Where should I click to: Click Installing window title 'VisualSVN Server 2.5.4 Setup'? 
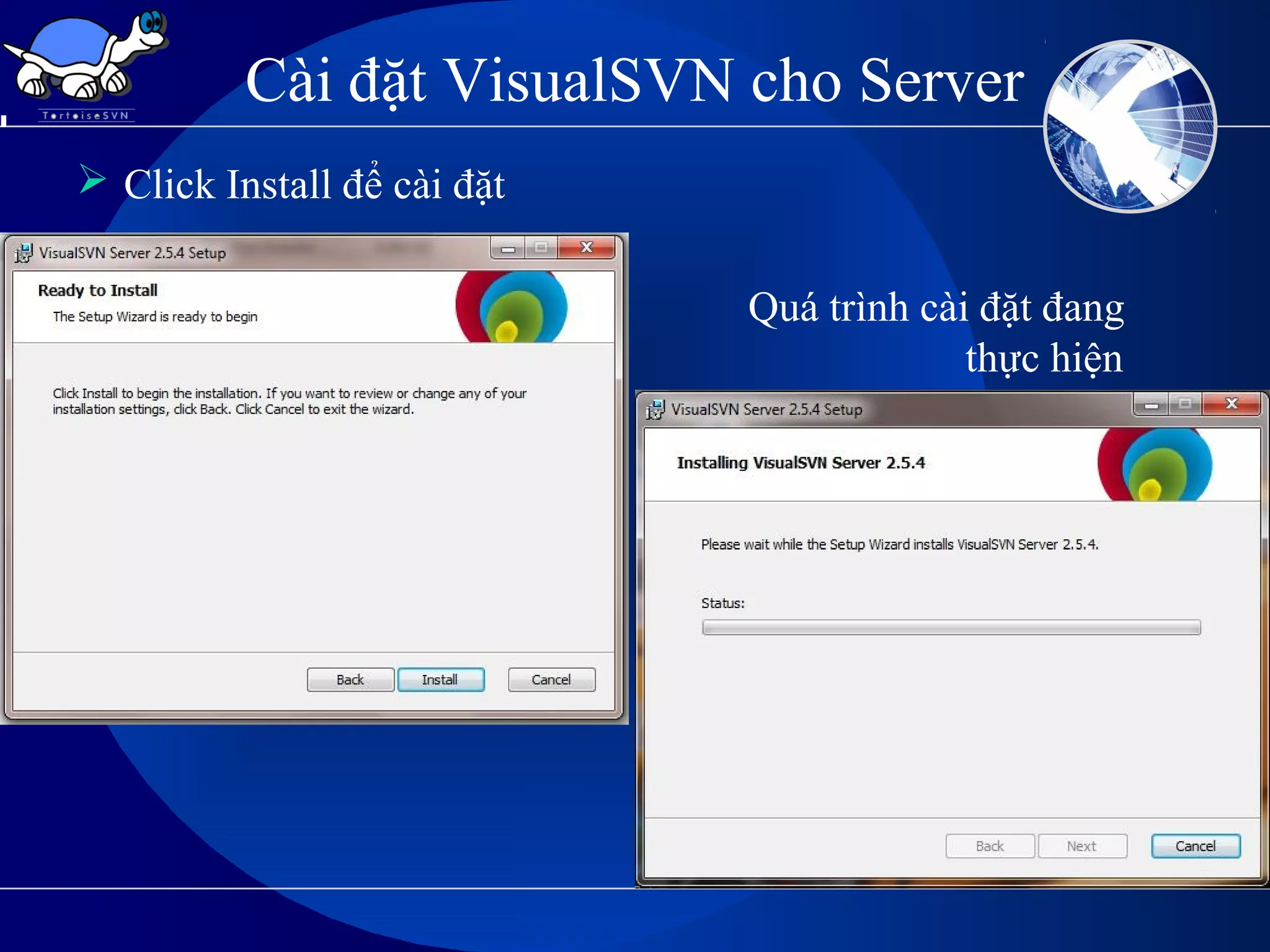[767, 410]
